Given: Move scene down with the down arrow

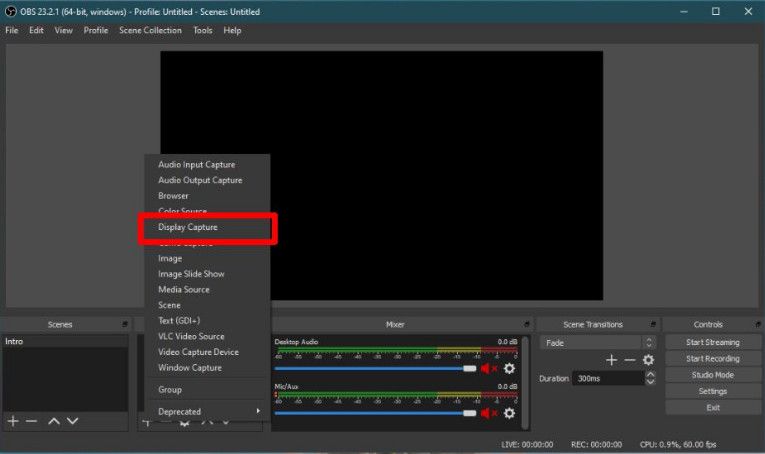Looking at the screenshot, I should click(x=72, y=422).
